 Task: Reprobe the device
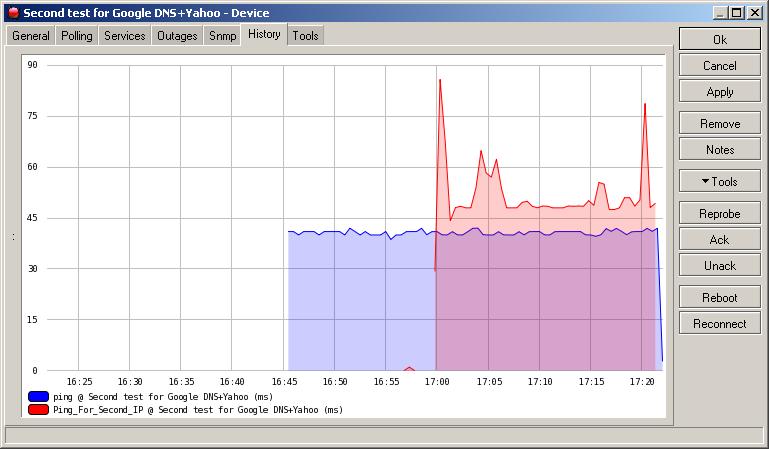[x=719, y=214]
